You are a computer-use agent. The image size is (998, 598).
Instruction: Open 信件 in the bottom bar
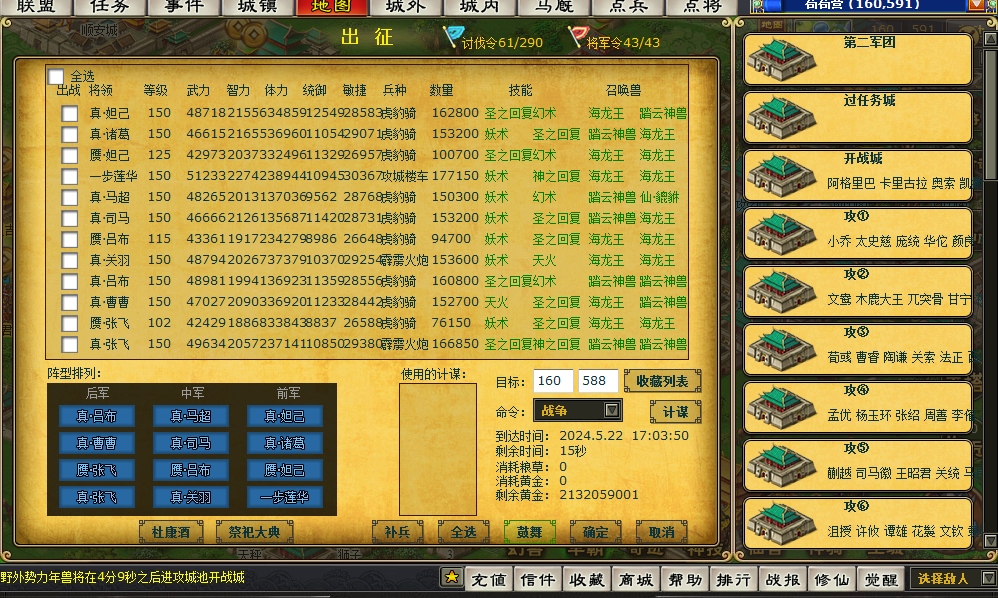pos(538,579)
